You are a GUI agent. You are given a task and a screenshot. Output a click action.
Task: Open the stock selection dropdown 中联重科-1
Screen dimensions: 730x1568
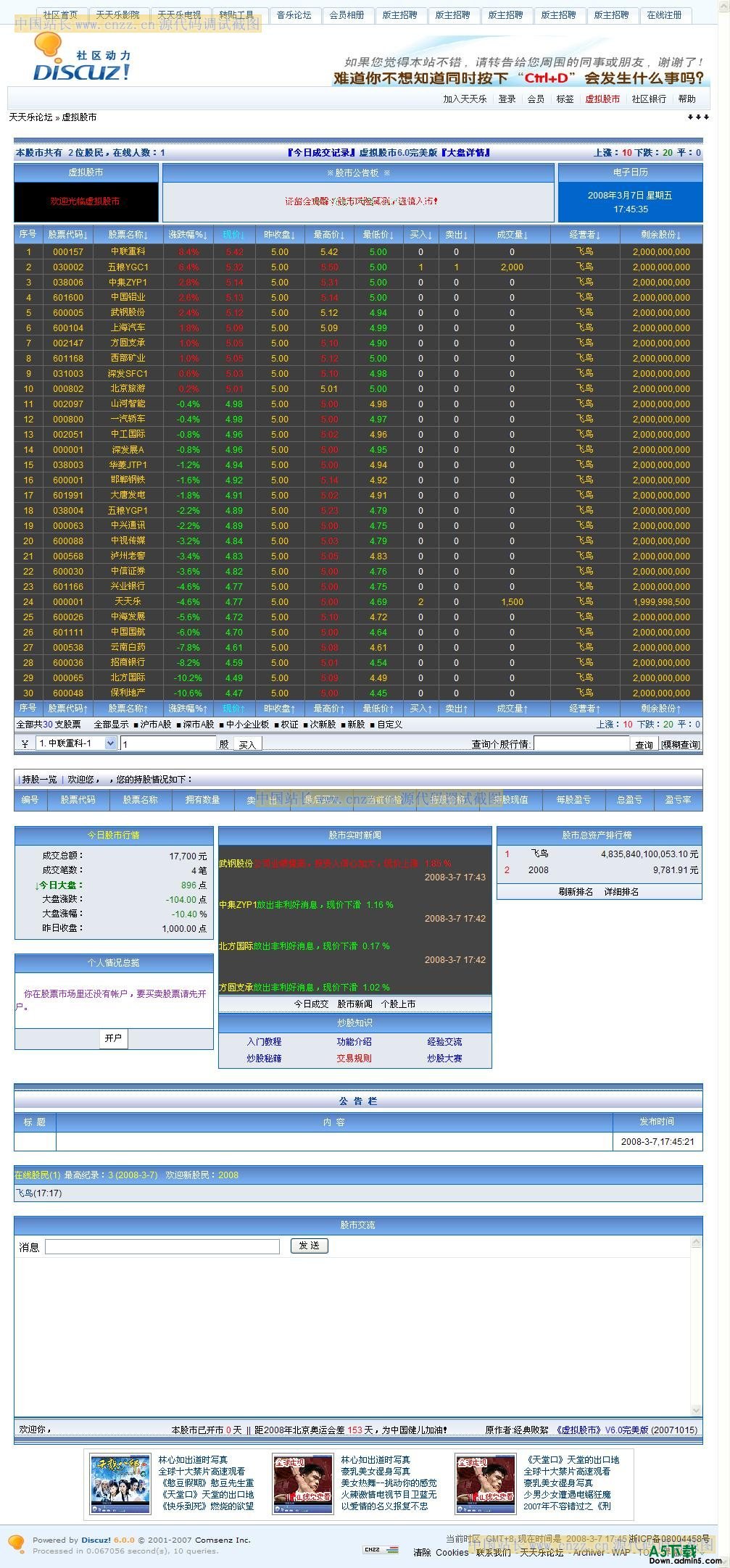pyautogui.click(x=76, y=743)
